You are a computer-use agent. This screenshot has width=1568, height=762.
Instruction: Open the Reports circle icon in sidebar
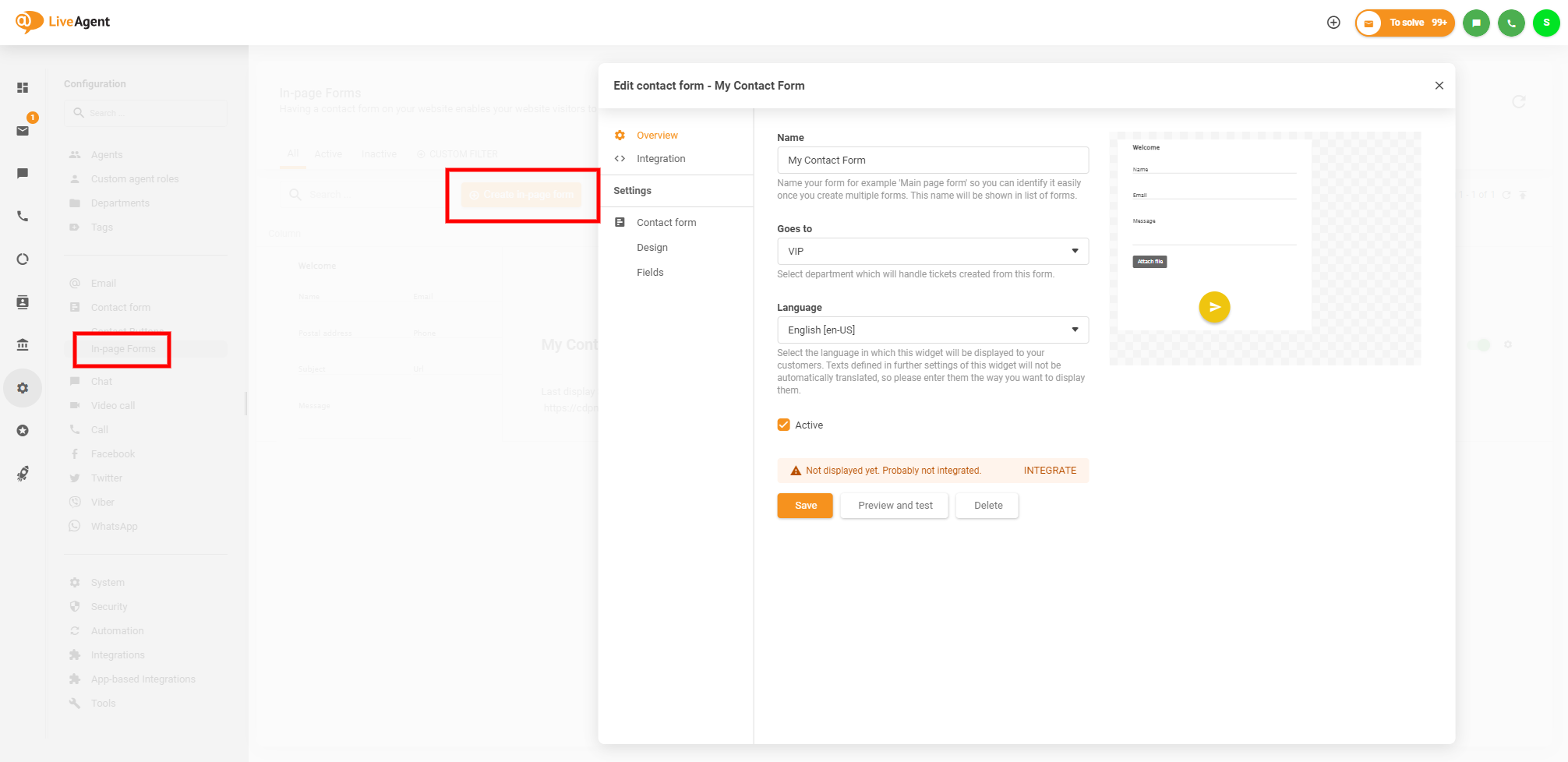click(x=23, y=259)
